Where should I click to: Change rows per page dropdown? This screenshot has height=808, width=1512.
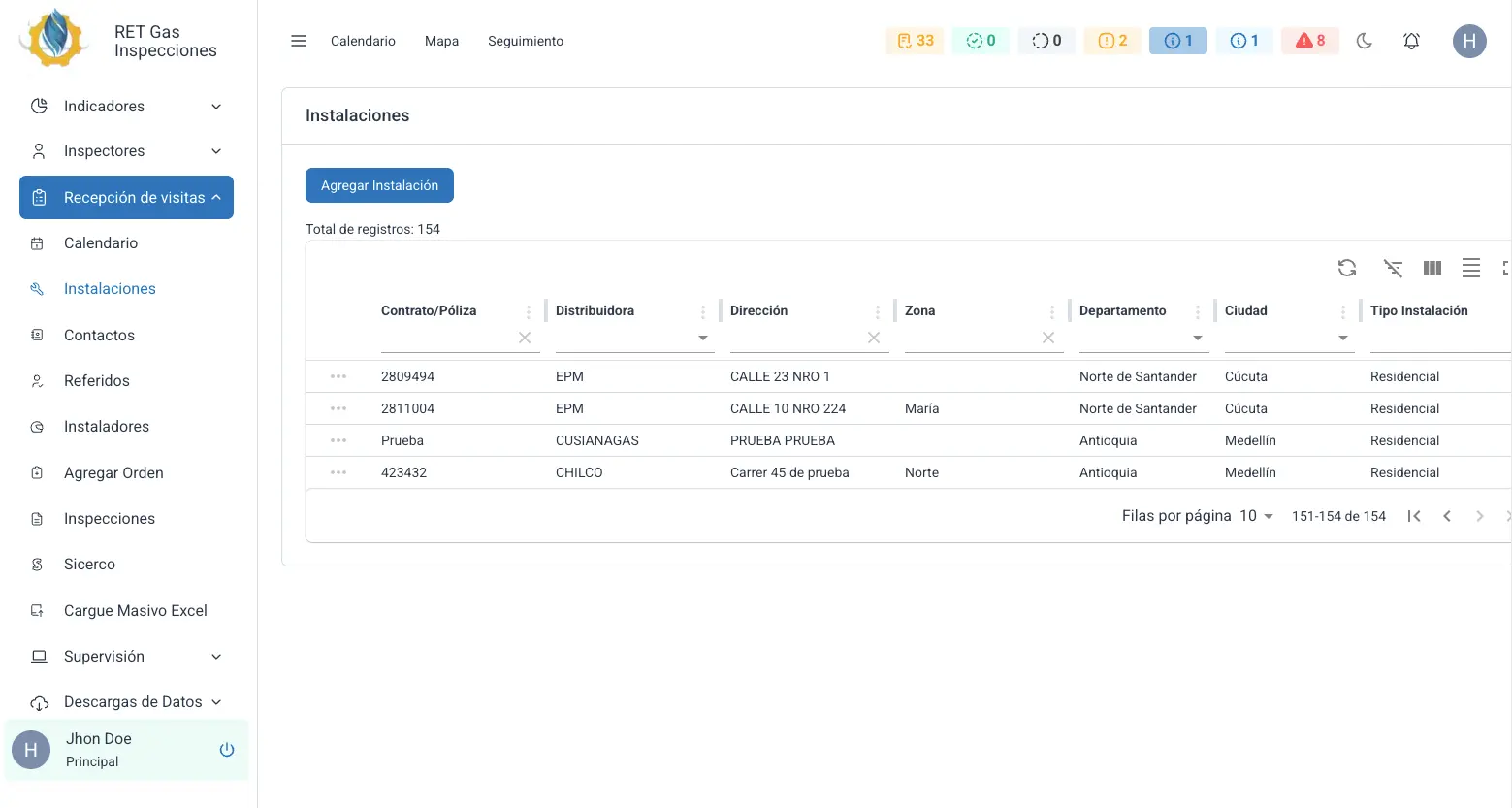point(1256,516)
